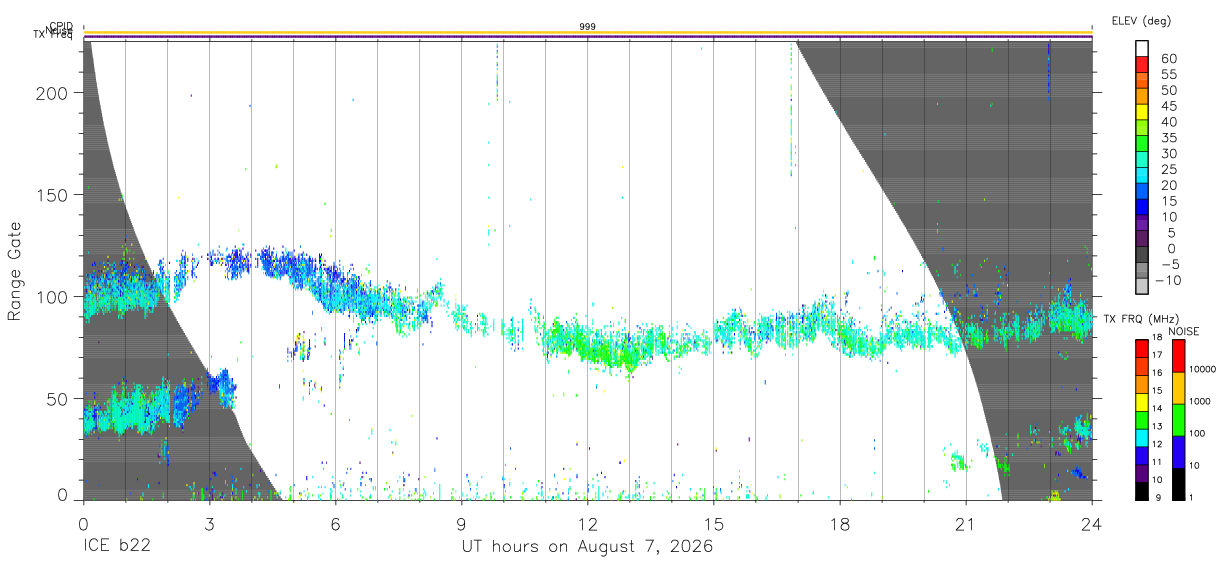Click the '9' hour tick label on time axis
Screen dimensions: 1228x567
pos(461,524)
